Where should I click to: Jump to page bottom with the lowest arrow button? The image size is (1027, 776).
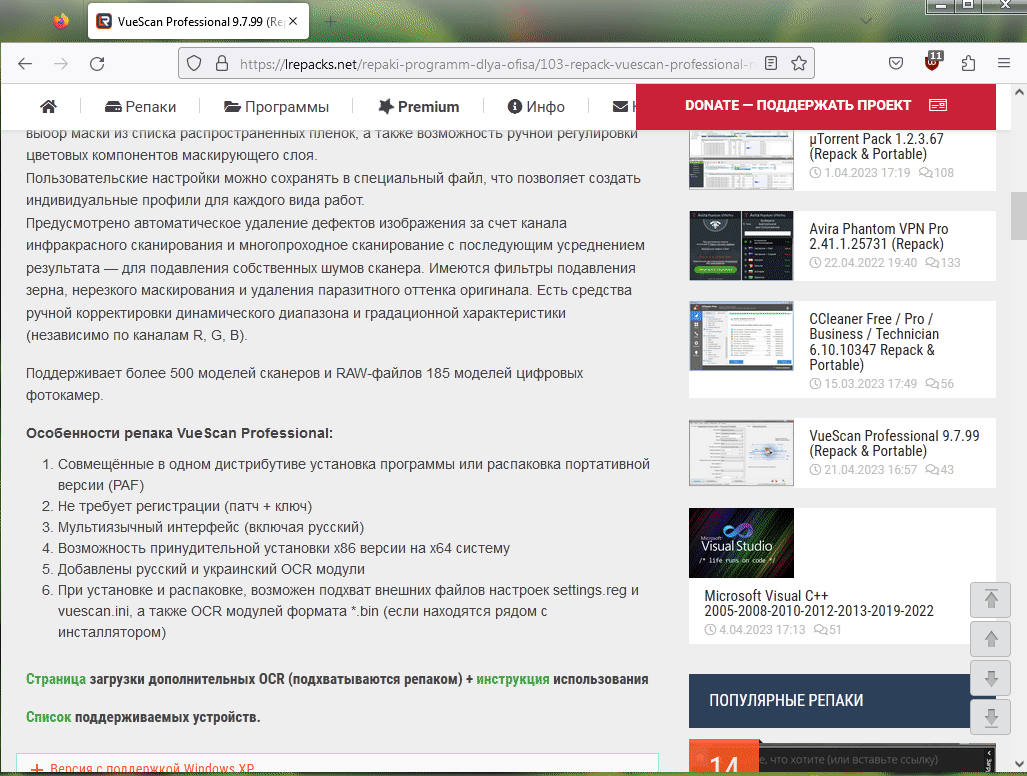point(991,718)
